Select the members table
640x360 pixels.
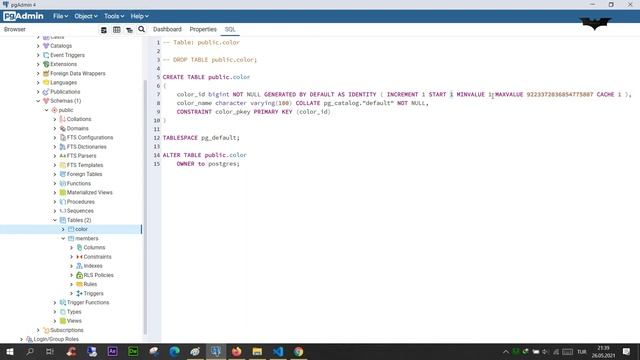pyautogui.click(x=87, y=238)
